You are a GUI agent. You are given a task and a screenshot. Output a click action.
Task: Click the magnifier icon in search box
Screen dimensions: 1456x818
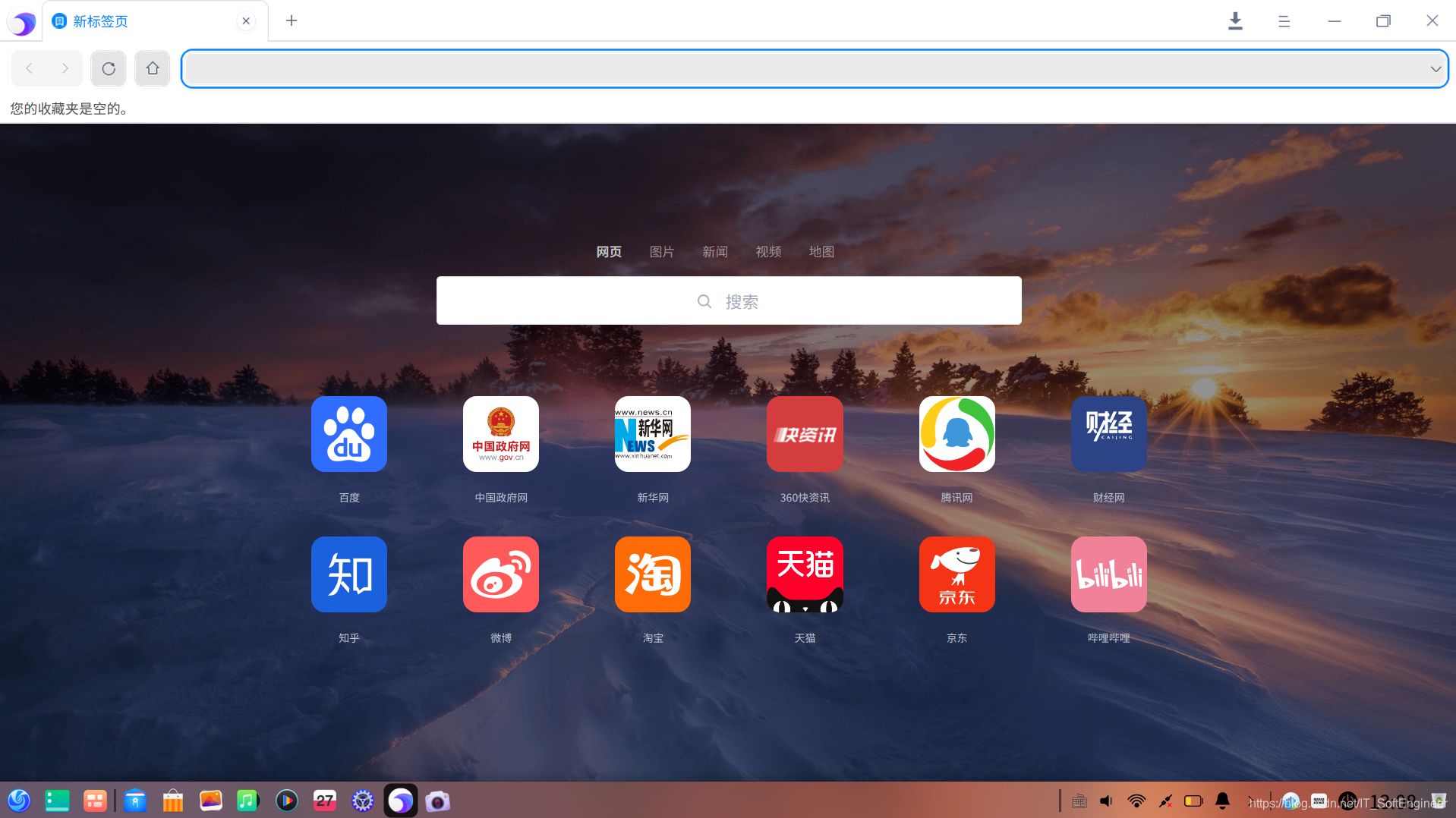click(x=704, y=301)
